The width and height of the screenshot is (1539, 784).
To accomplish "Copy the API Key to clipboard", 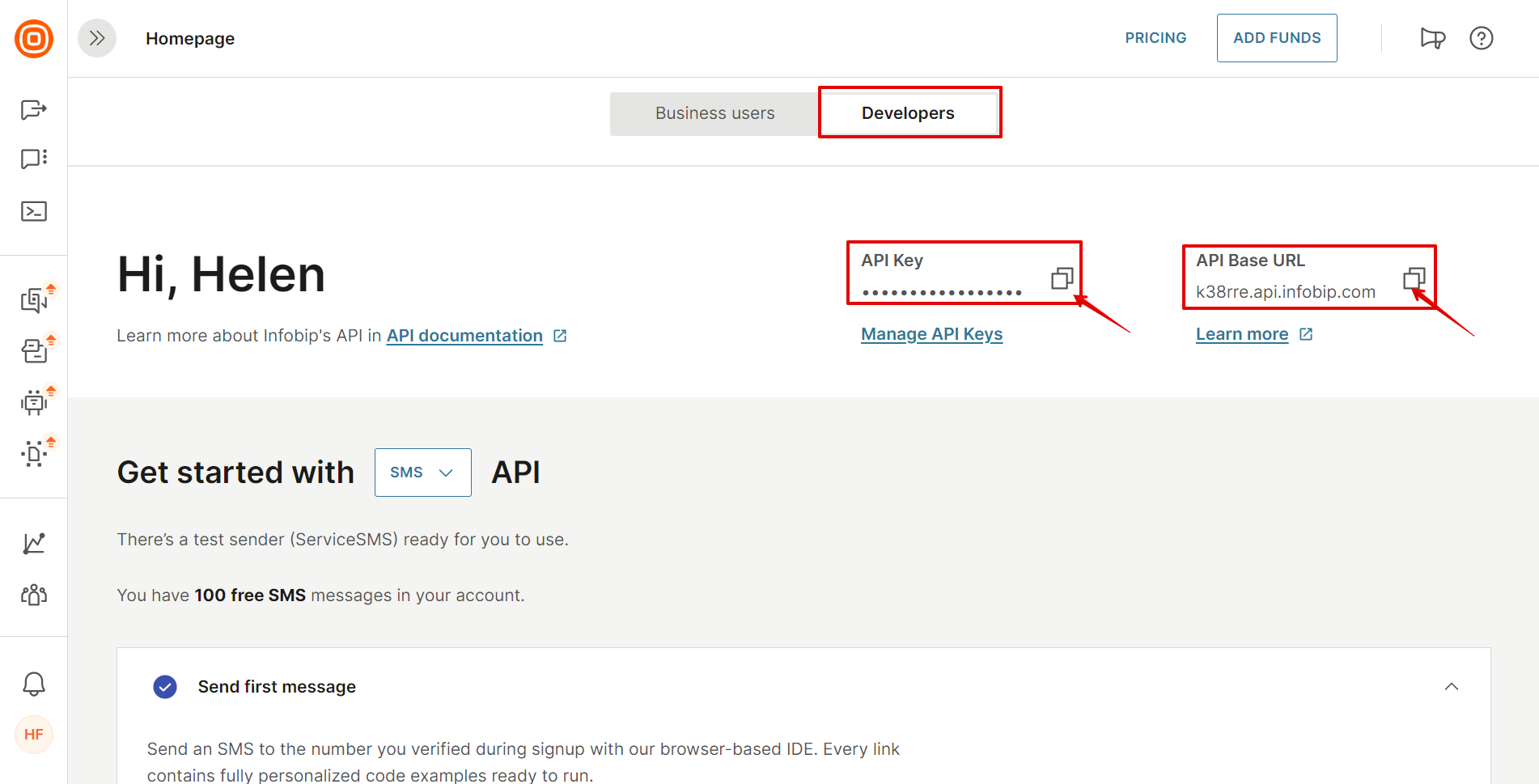I will [x=1062, y=278].
